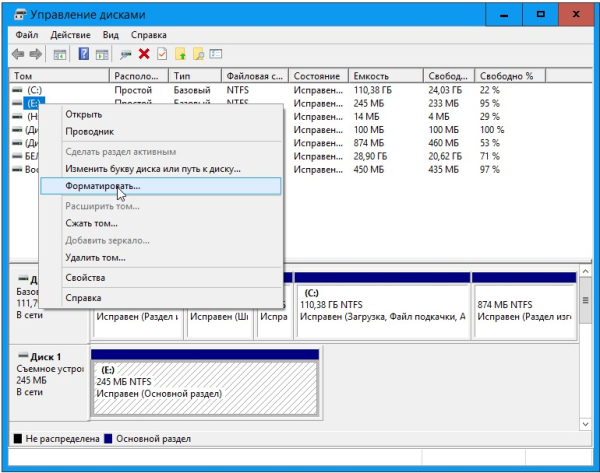Sort by the Свободно % column header
The image size is (600, 473).
pyautogui.click(x=510, y=76)
